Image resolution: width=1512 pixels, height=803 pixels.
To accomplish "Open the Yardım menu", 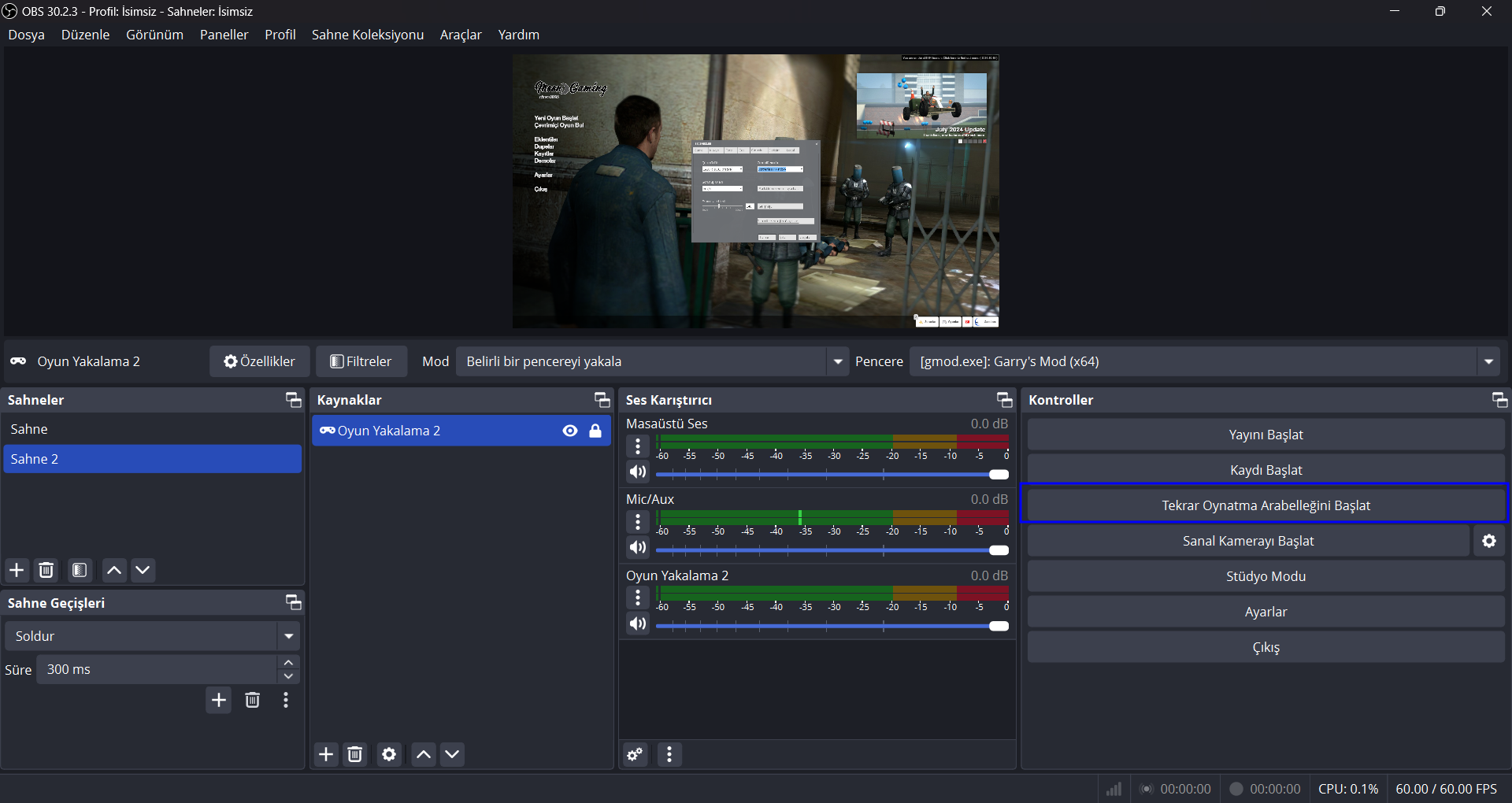I will (x=518, y=35).
